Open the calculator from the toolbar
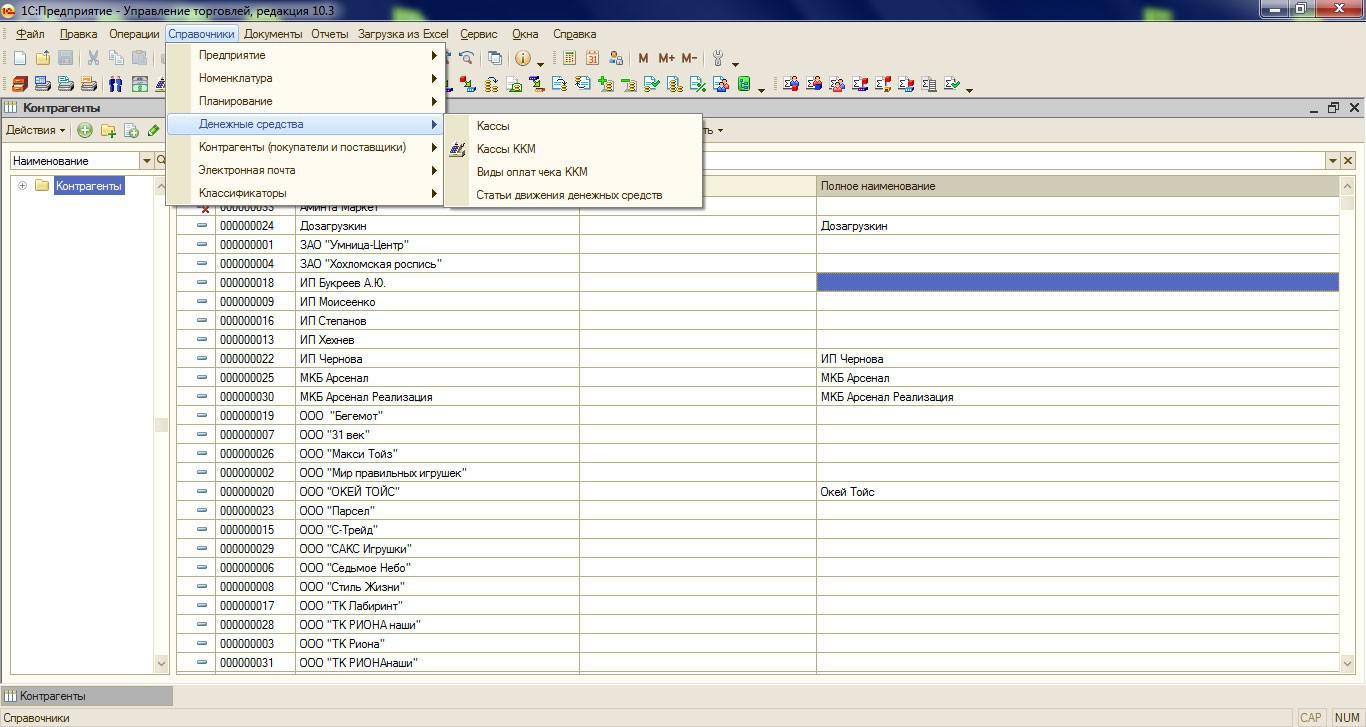This screenshot has height=727, width=1366. pyautogui.click(x=569, y=58)
